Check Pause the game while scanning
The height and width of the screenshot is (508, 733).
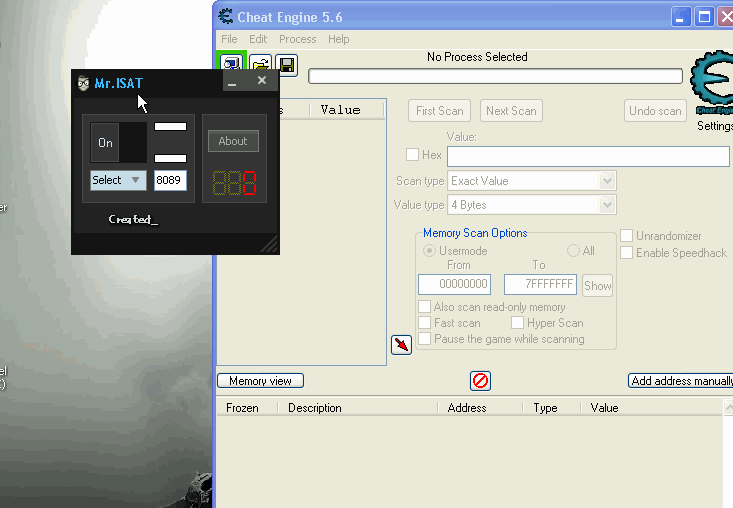coord(424,338)
